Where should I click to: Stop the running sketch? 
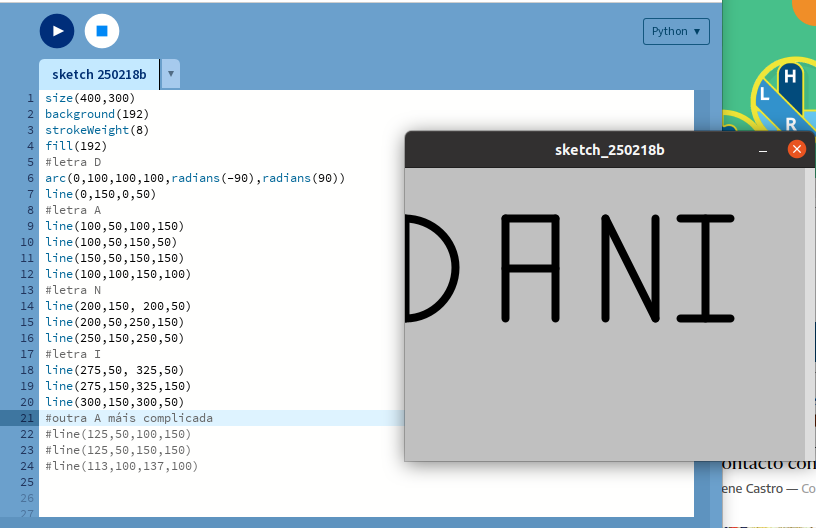[102, 31]
